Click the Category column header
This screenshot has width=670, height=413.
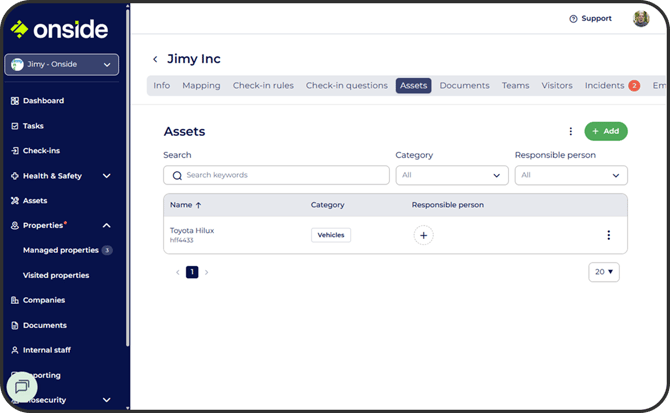327,205
